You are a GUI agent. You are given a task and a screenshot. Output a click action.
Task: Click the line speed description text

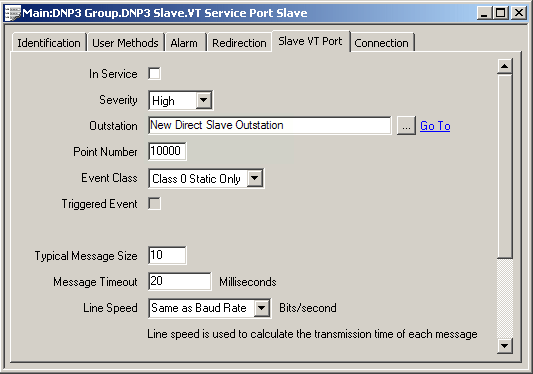(x=312, y=334)
